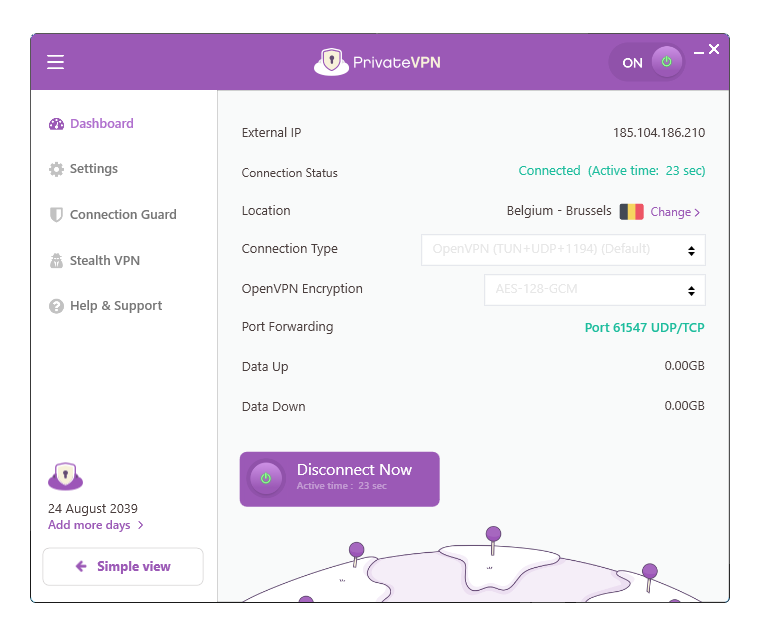Click Disconnect Now button
The height and width of the screenshot is (636, 761).
tap(340, 479)
